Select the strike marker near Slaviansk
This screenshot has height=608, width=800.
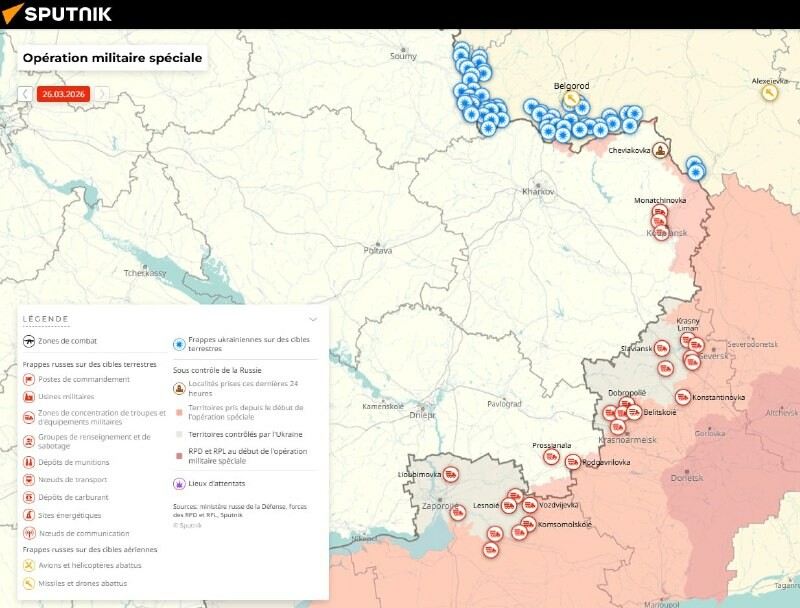click(662, 349)
